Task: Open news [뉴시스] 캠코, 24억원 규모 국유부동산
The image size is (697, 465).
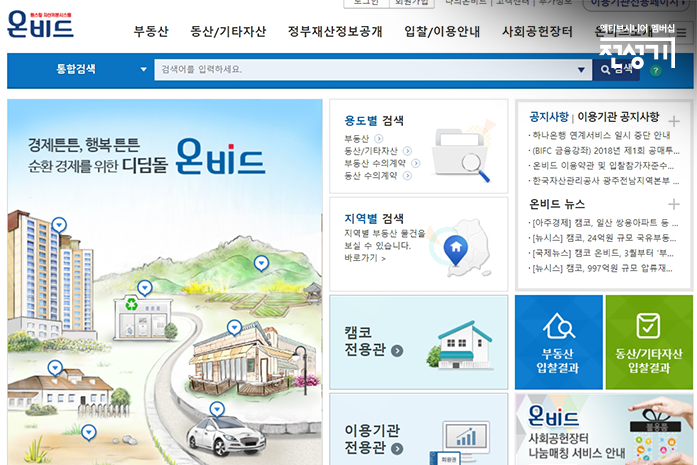Action: (x=603, y=238)
